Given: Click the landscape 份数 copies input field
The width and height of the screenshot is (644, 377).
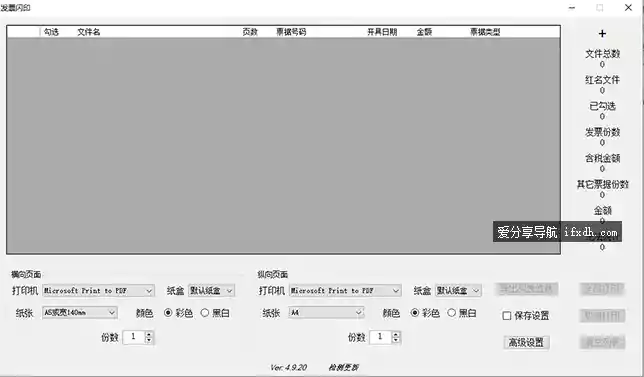Looking at the screenshot, I should point(134,337).
